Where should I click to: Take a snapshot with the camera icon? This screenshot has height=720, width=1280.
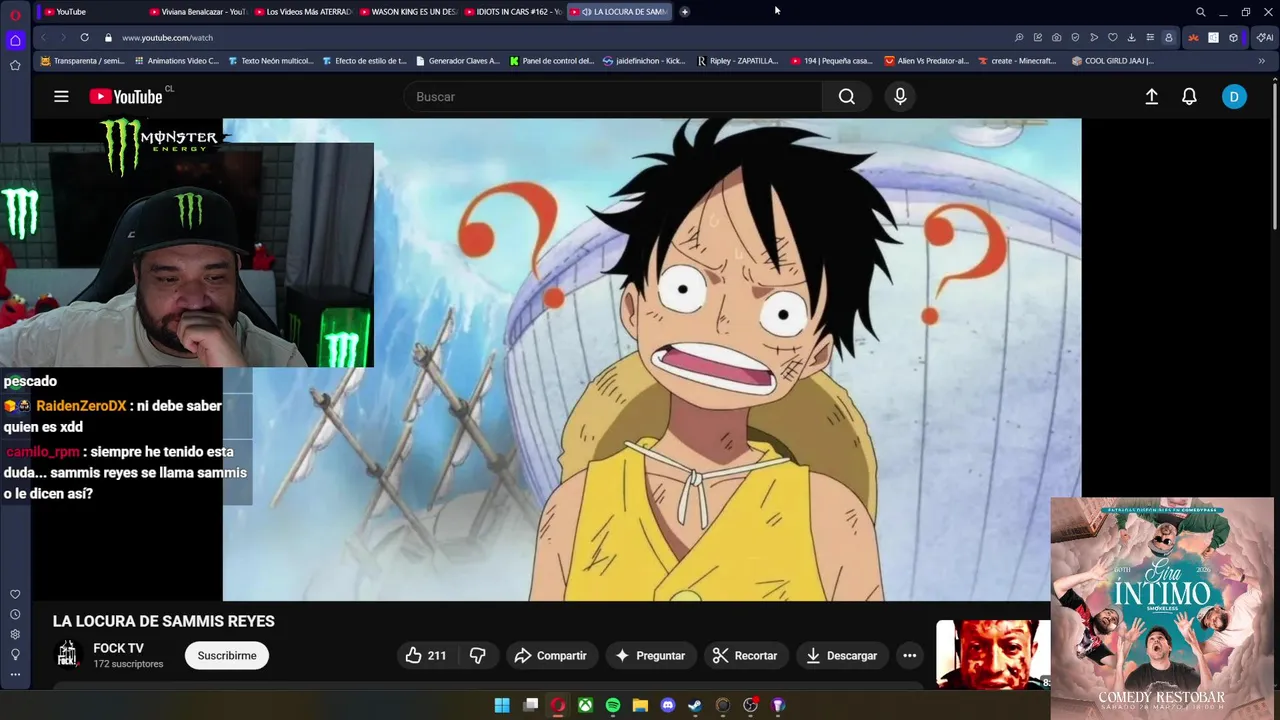click(1056, 37)
